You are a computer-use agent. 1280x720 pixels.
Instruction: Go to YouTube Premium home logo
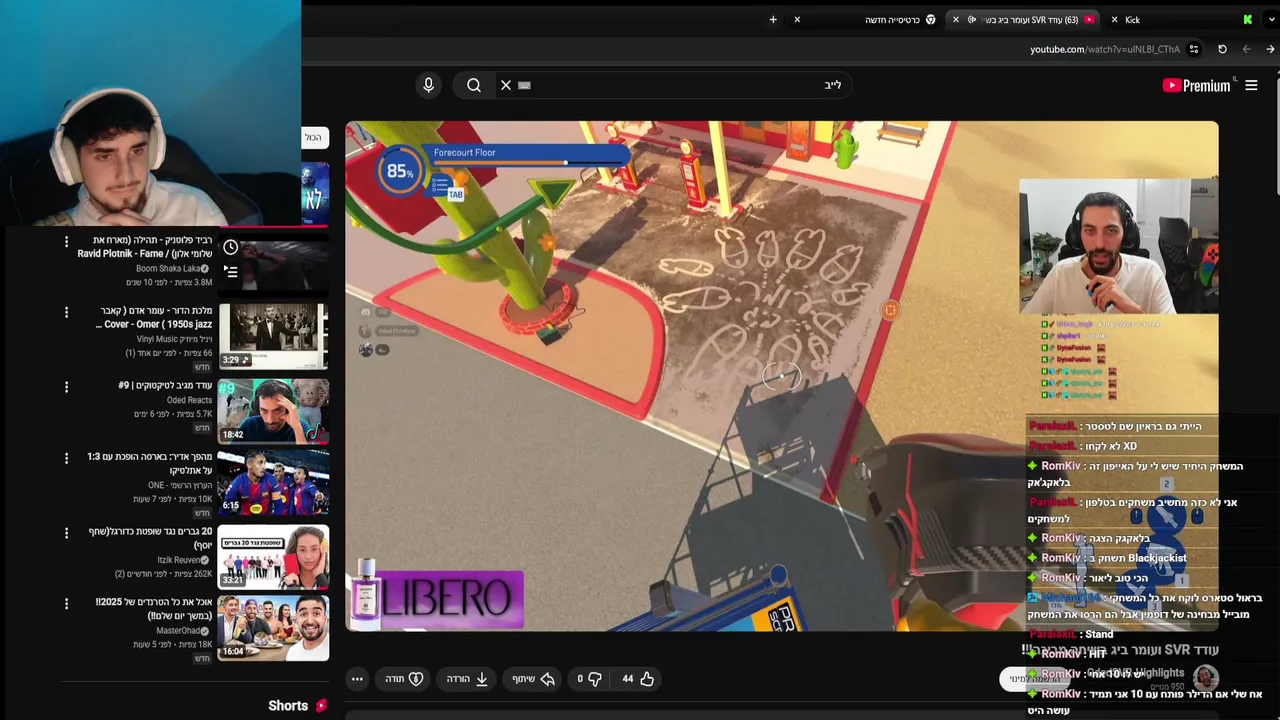pyautogui.click(x=1197, y=85)
